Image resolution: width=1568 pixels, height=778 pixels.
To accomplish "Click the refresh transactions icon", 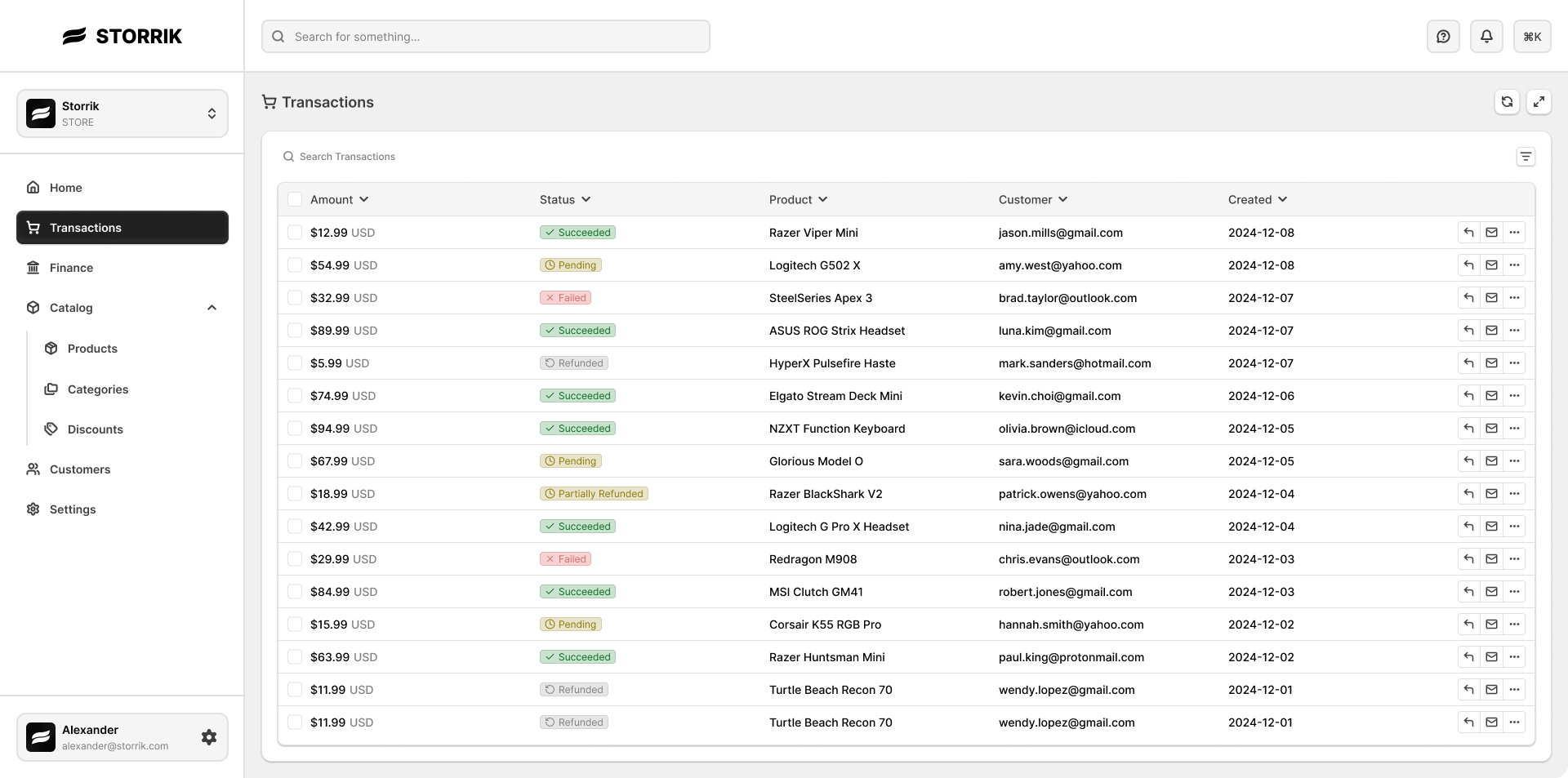I will (x=1507, y=102).
